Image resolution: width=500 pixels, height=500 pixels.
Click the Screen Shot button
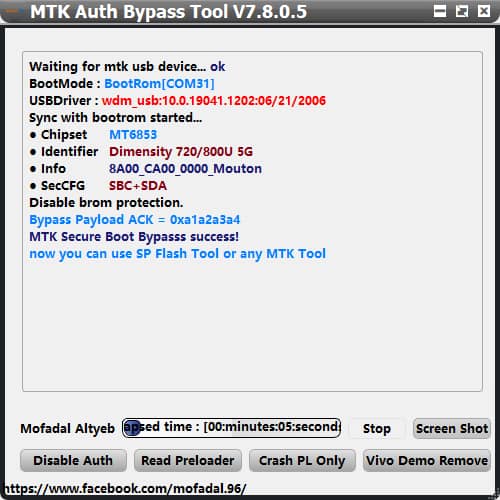(x=452, y=428)
